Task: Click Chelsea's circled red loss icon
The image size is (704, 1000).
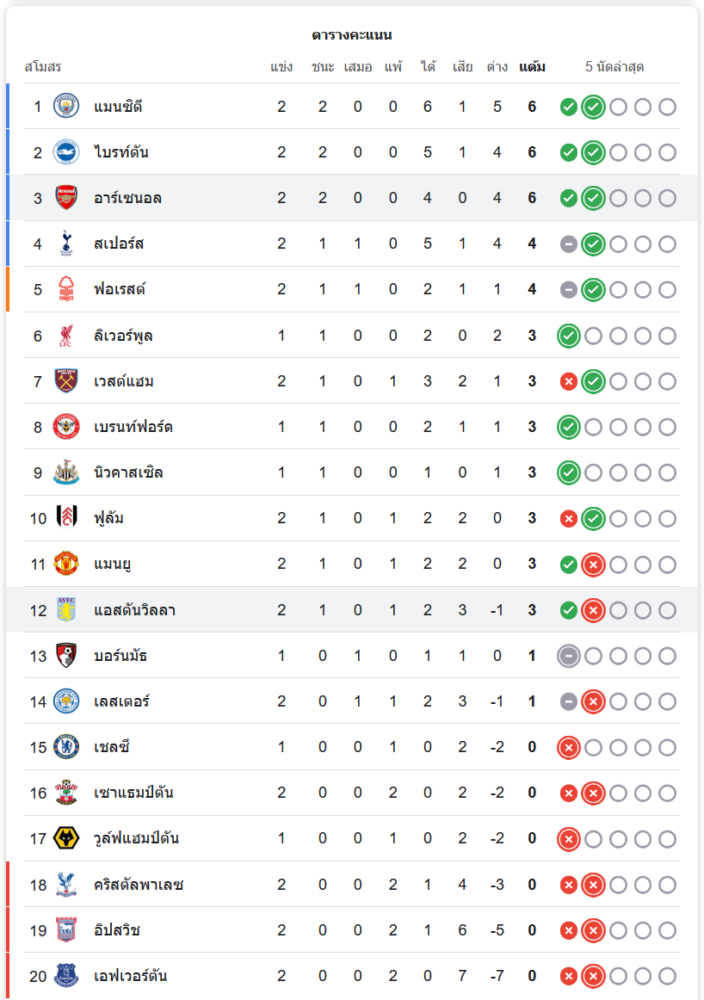Action: point(569,747)
